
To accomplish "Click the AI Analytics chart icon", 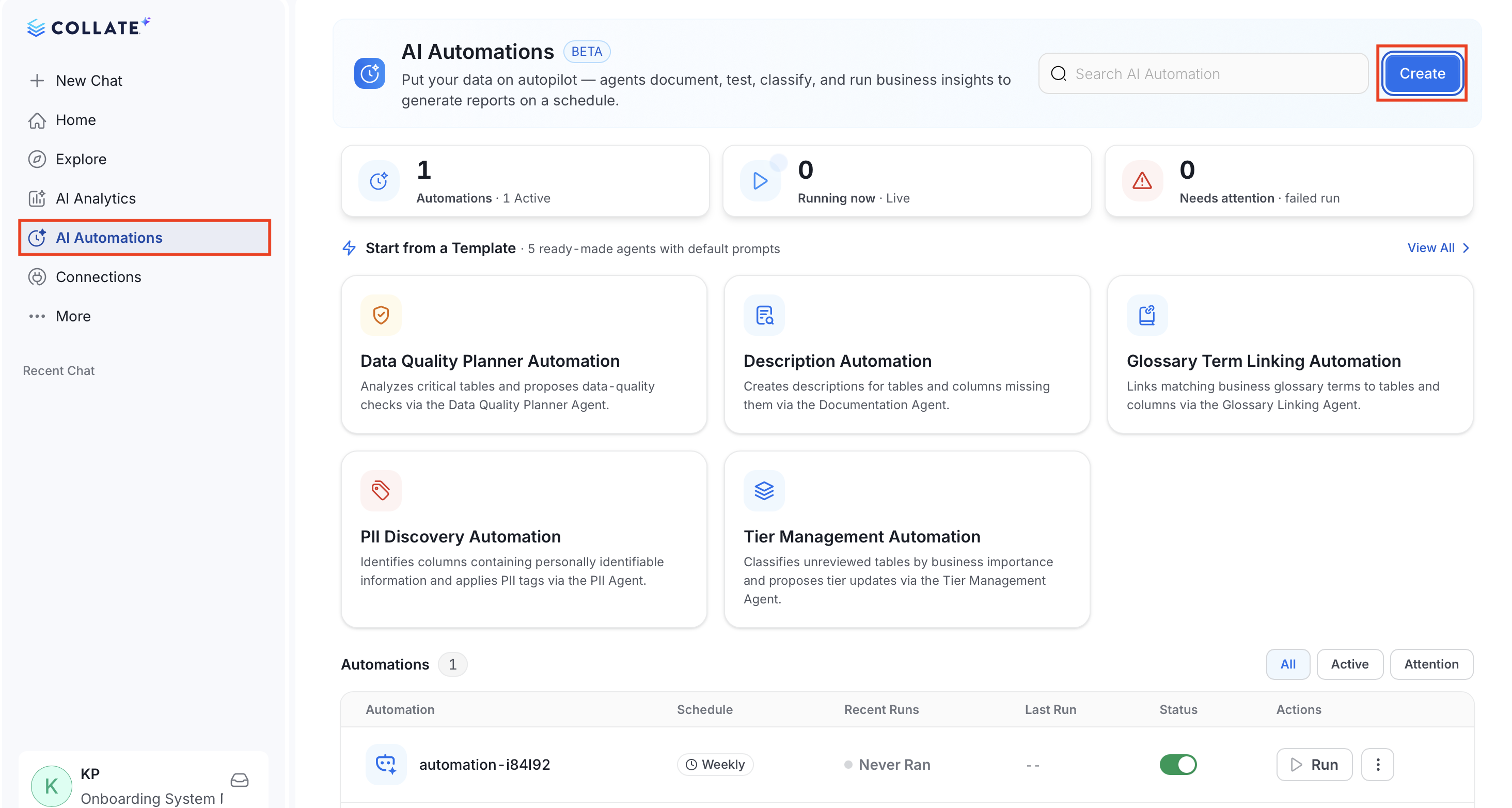I will [x=37, y=198].
